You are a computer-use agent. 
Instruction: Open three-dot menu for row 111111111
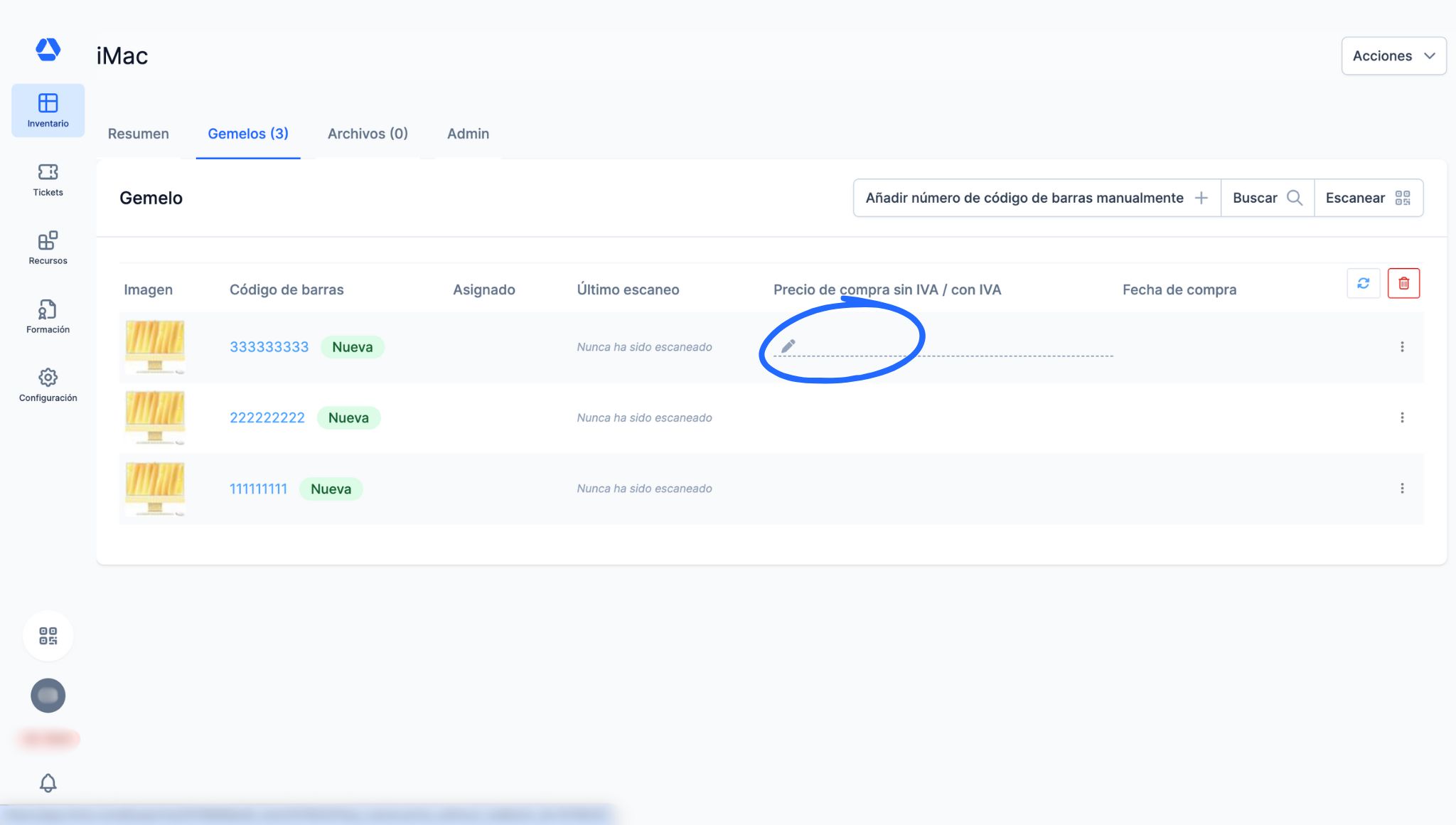click(1402, 489)
